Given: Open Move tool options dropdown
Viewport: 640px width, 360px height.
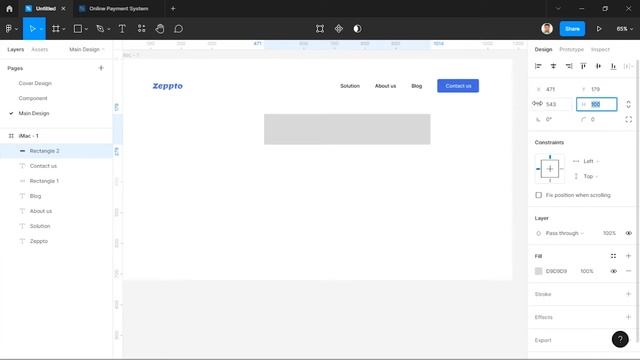Looking at the screenshot, I should pyautogui.click(x=41, y=29).
